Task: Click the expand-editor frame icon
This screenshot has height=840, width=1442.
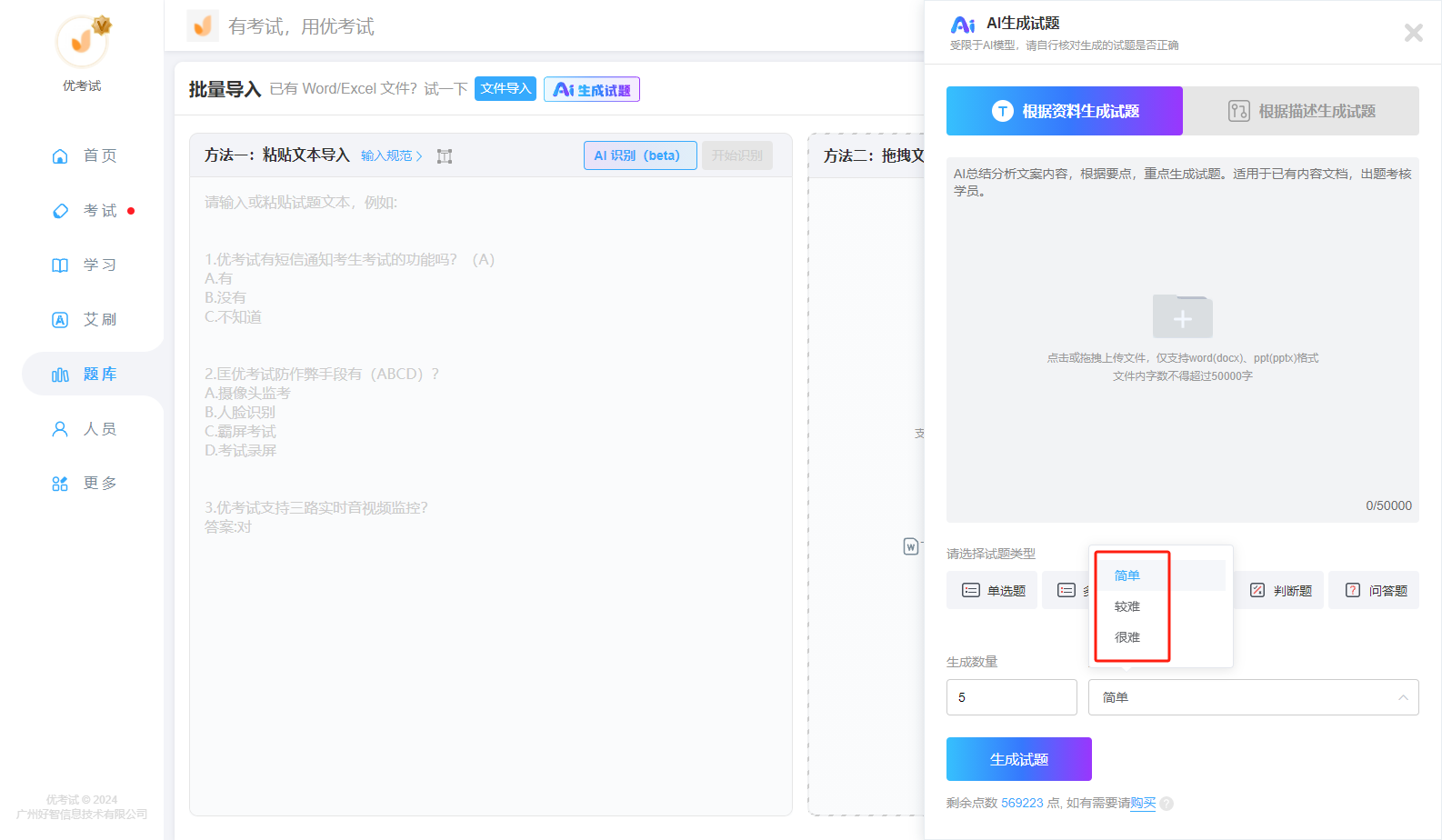Action: tap(445, 156)
